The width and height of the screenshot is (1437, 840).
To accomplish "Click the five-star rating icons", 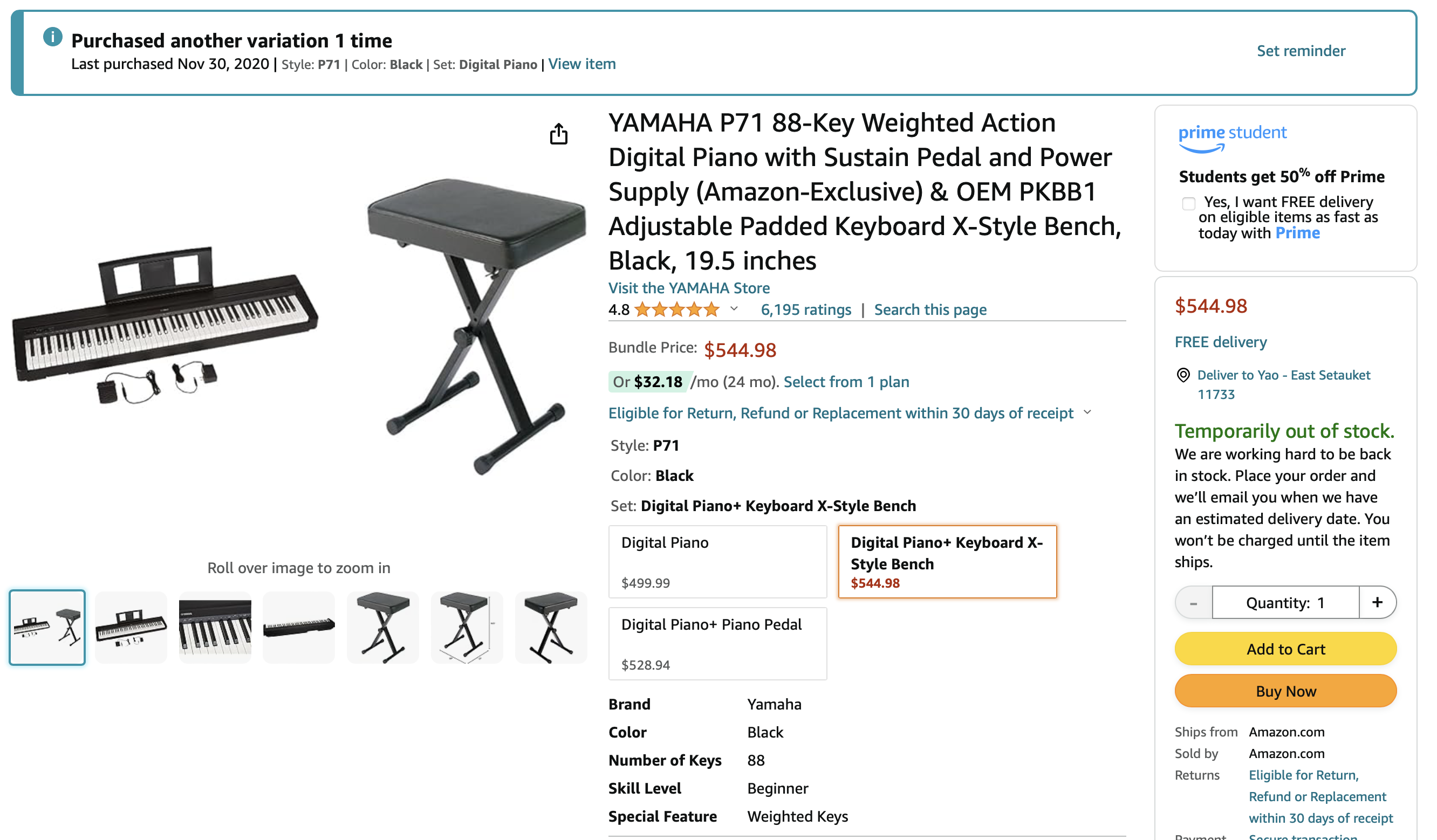I will point(676,309).
